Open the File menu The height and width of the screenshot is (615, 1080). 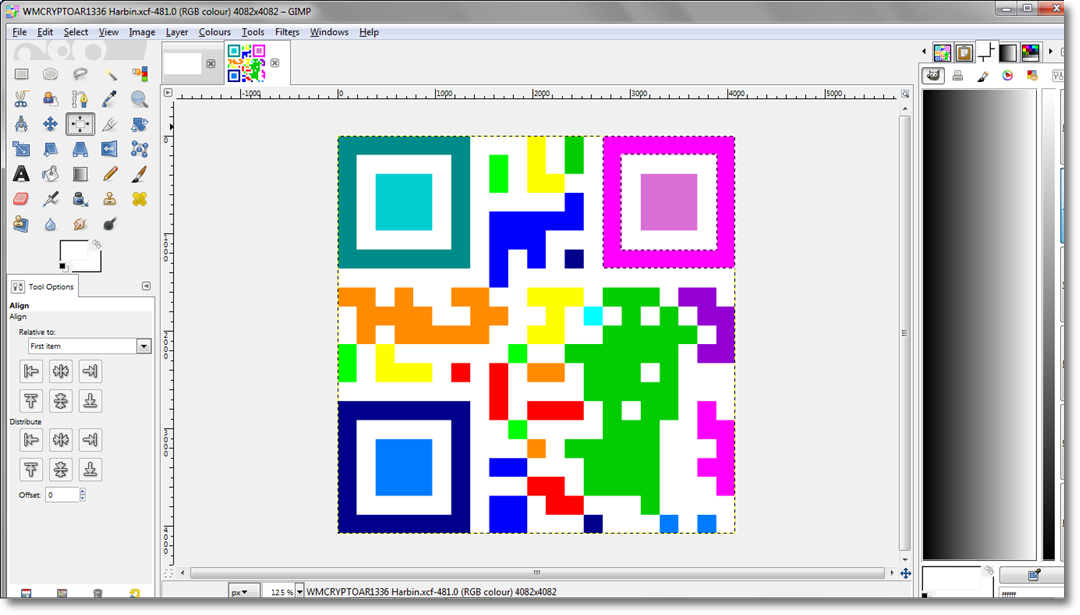point(19,32)
